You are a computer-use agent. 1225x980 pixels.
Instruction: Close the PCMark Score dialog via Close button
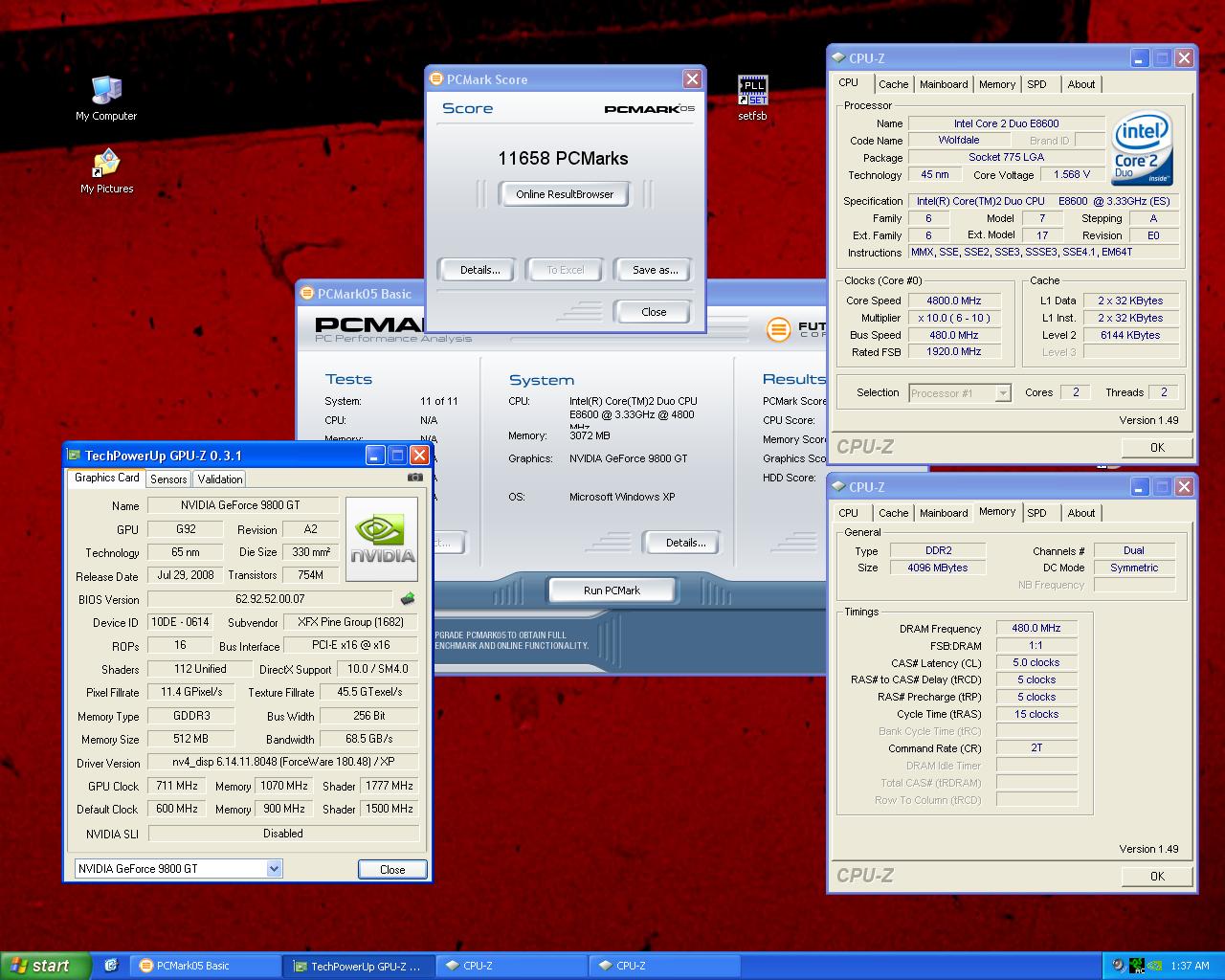(x=654, y=312)
